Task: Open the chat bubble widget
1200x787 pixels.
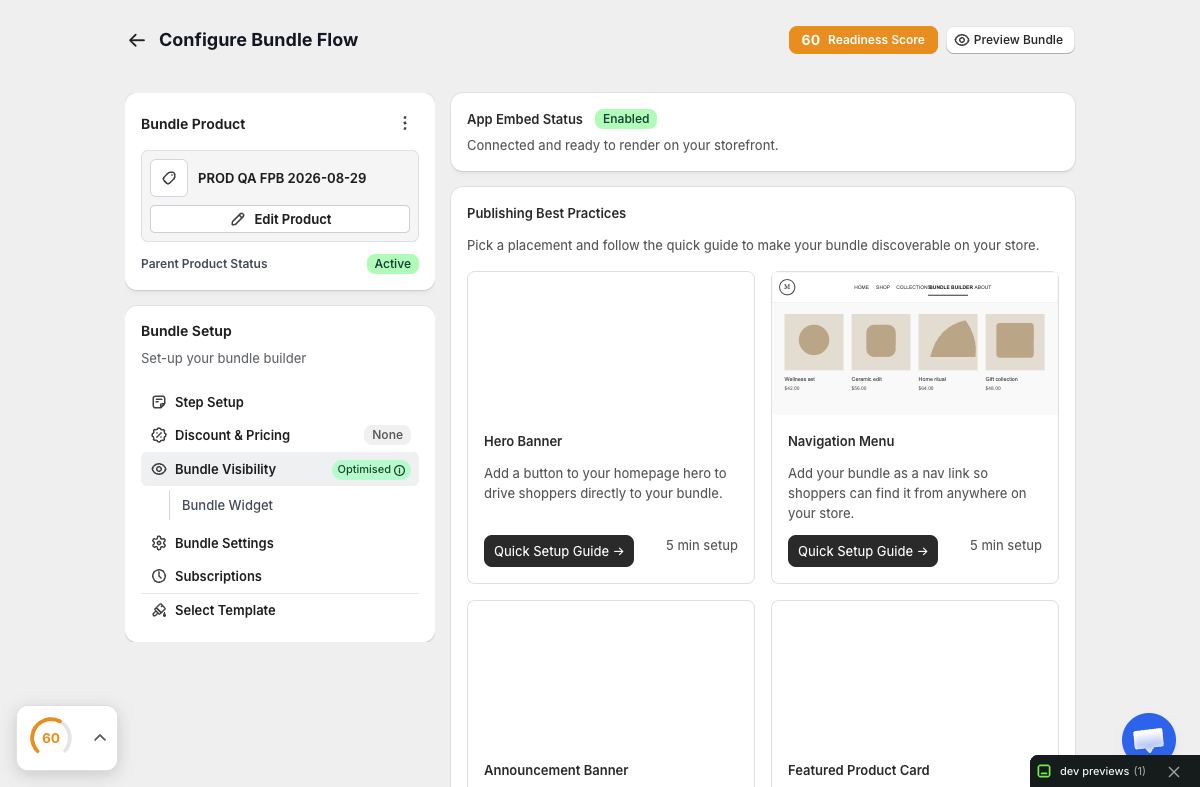Action: tap(1149, 740)
